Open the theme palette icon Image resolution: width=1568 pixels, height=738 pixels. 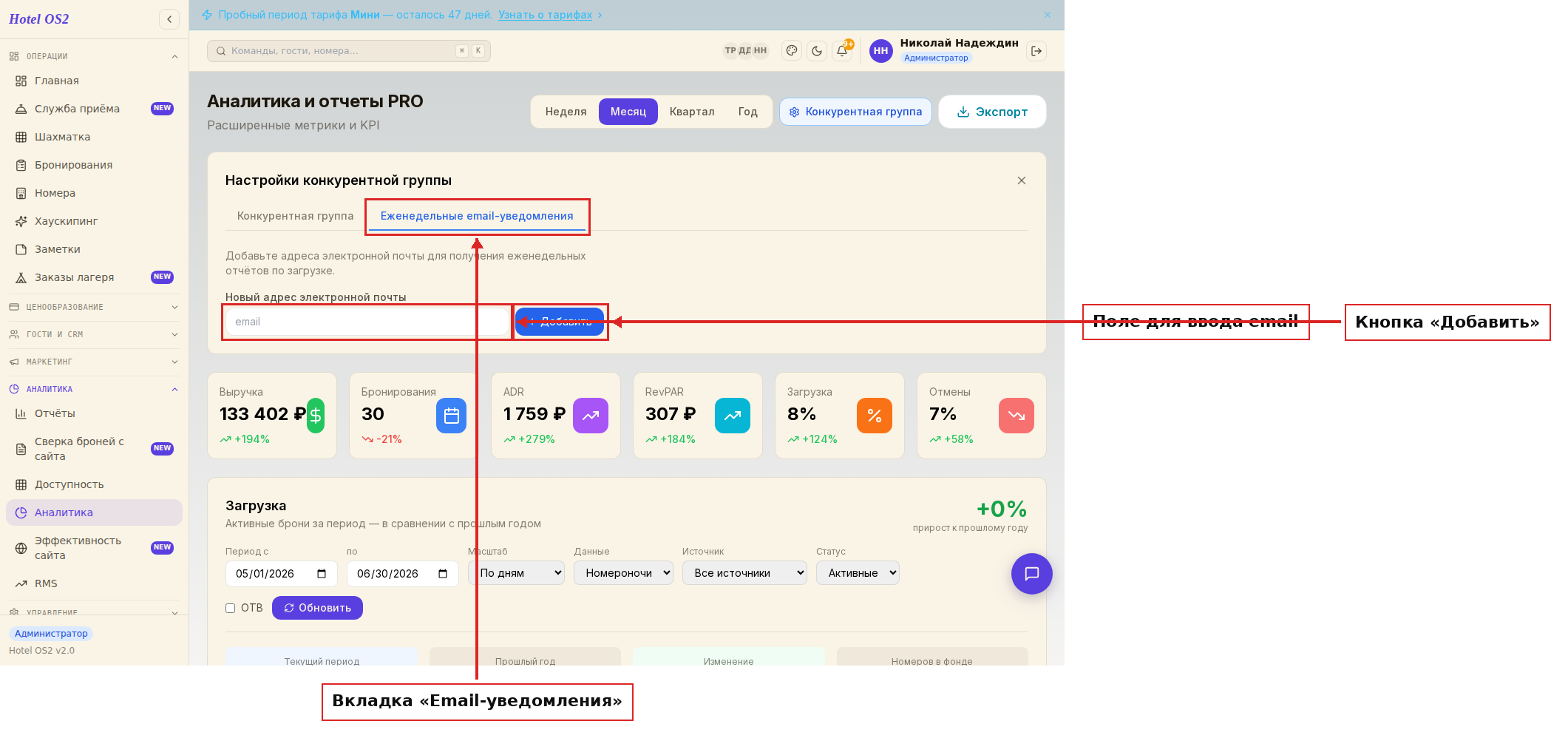tap(792, 51)
